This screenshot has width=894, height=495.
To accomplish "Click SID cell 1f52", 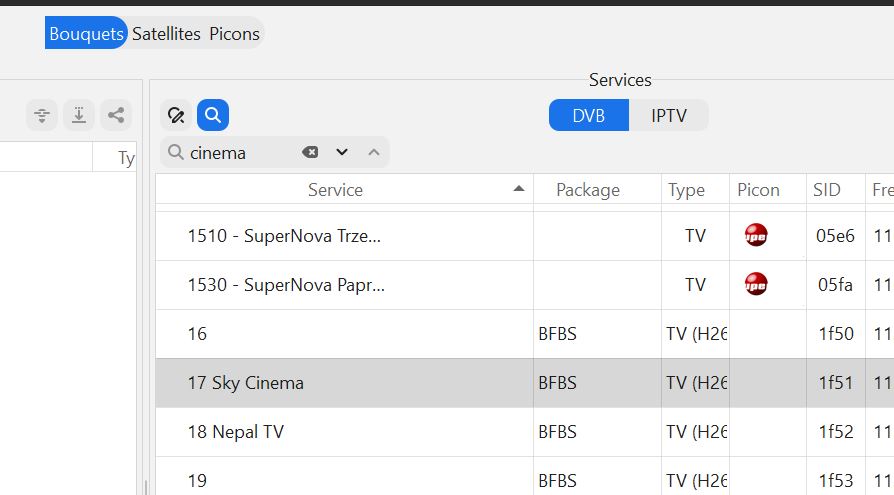I will pyautogui.click(x=836, y=432).
